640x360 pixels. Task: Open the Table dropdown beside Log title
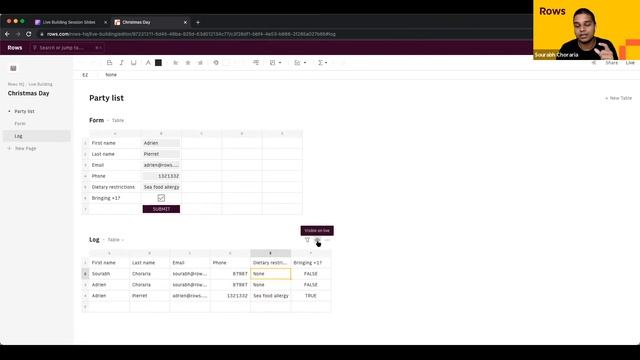click(x=116, y=240)
